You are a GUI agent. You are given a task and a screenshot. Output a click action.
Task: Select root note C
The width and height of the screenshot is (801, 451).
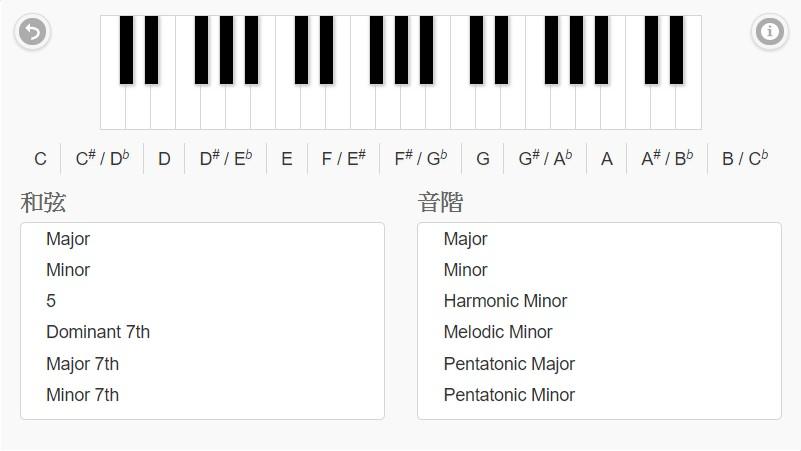click(40, 158)
